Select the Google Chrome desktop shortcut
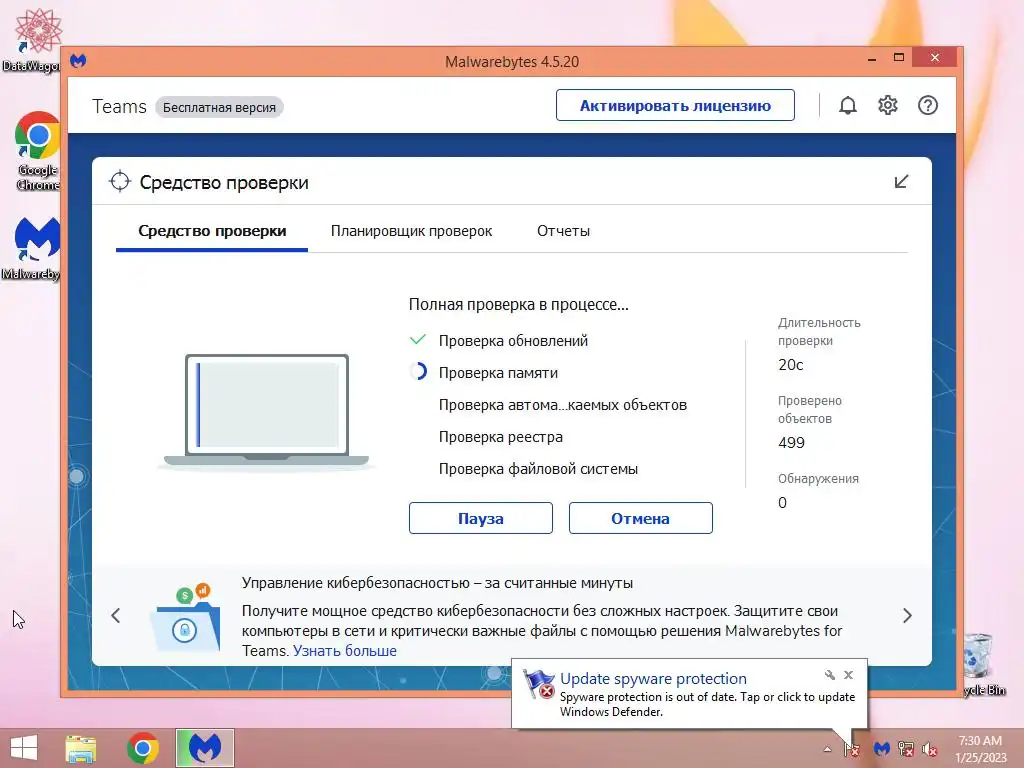Screen dimensions: 1024x768 (x=37, y=152)
